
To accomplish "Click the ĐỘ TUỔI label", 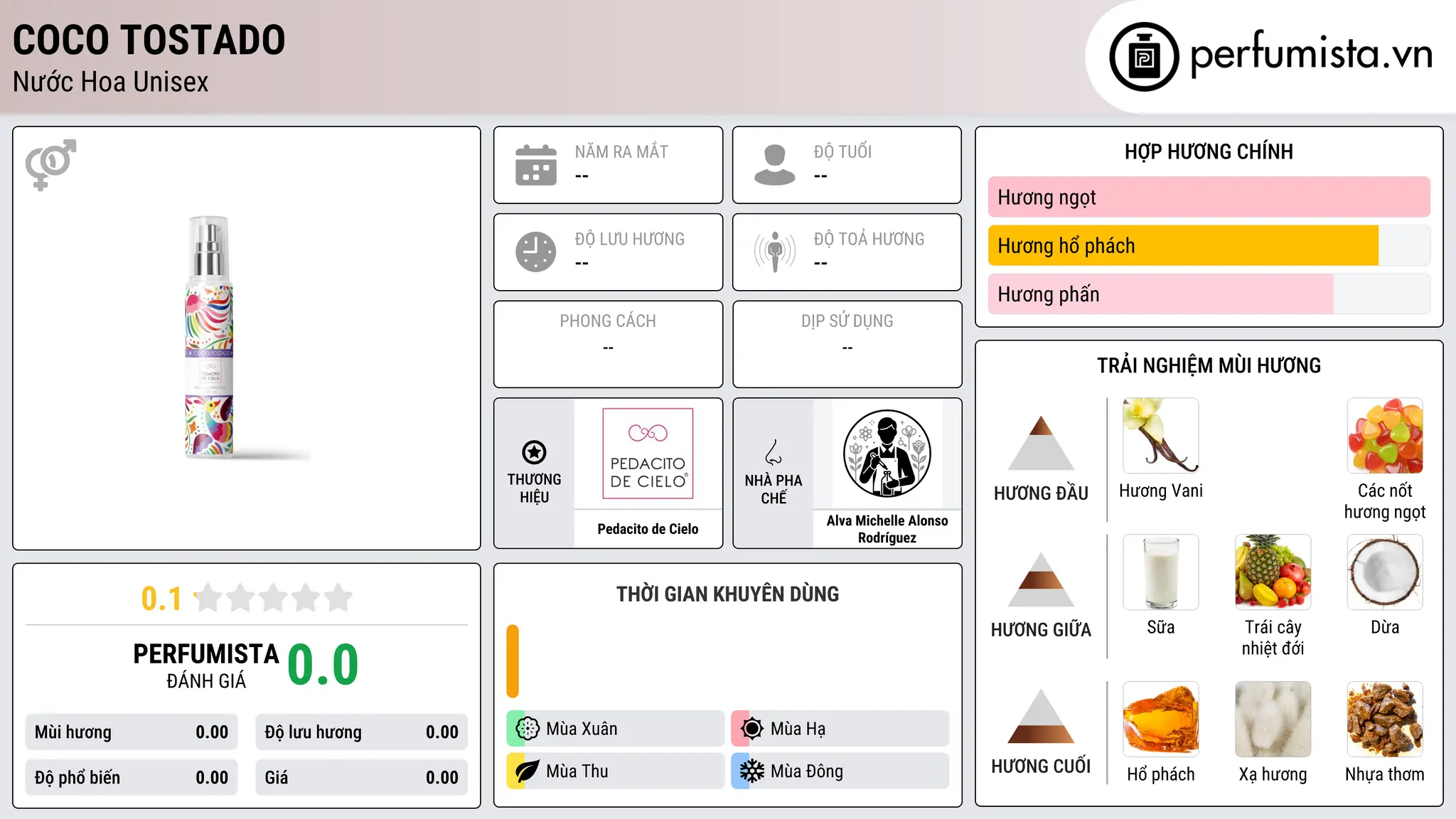I will click(842, 151).
